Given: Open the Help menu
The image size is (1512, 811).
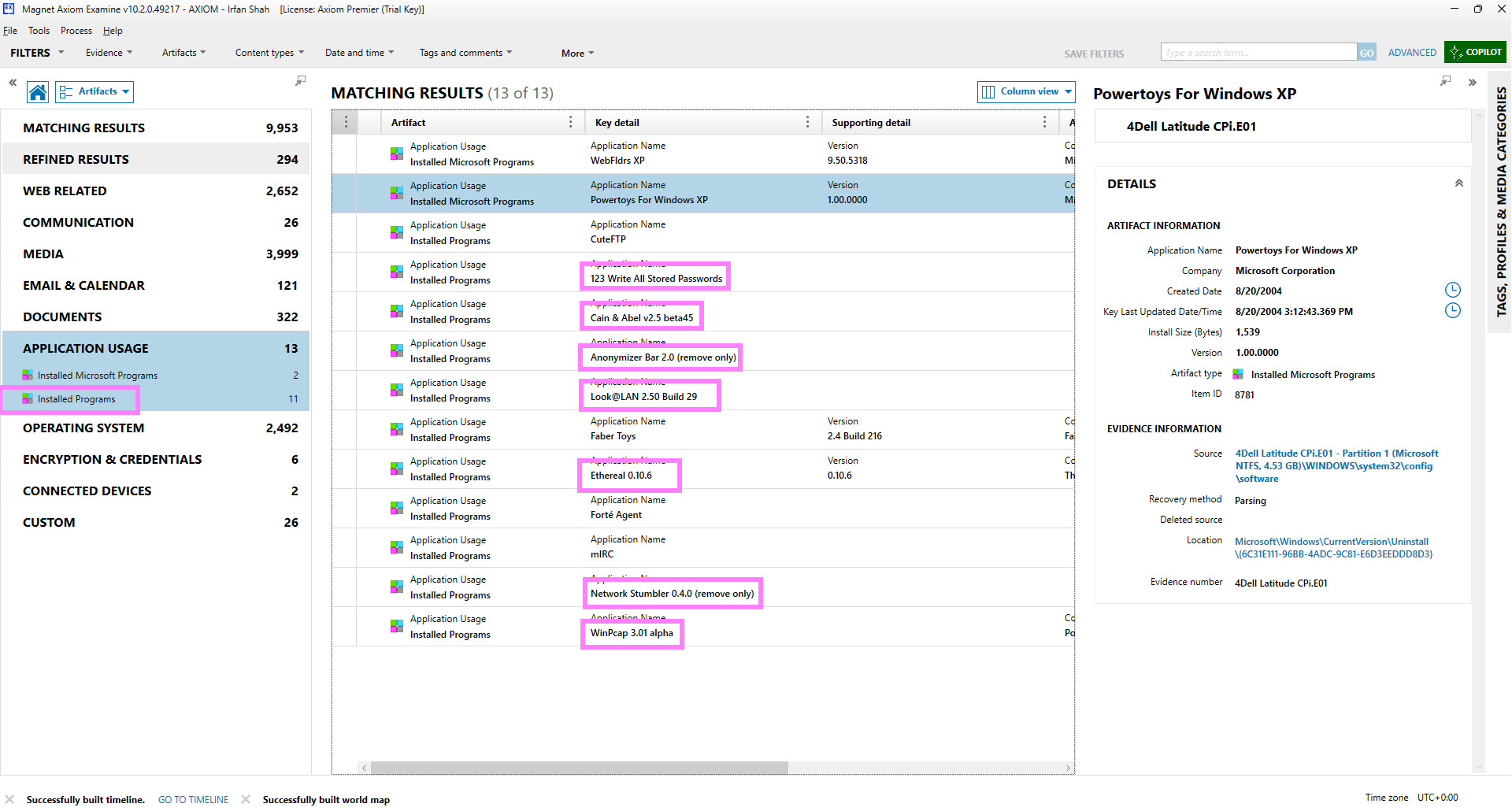Looking at the screenshot, I should pos(113,31).
